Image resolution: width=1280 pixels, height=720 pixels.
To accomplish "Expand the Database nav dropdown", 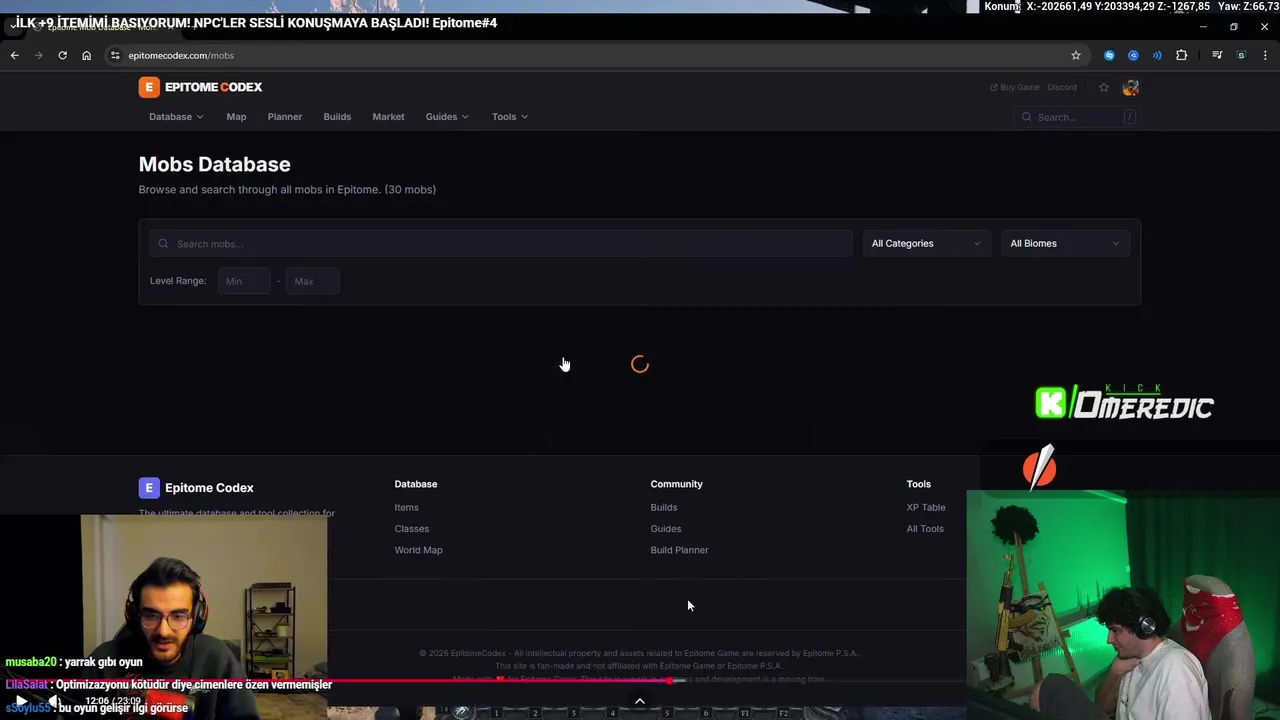I will (x=176, y=117).
